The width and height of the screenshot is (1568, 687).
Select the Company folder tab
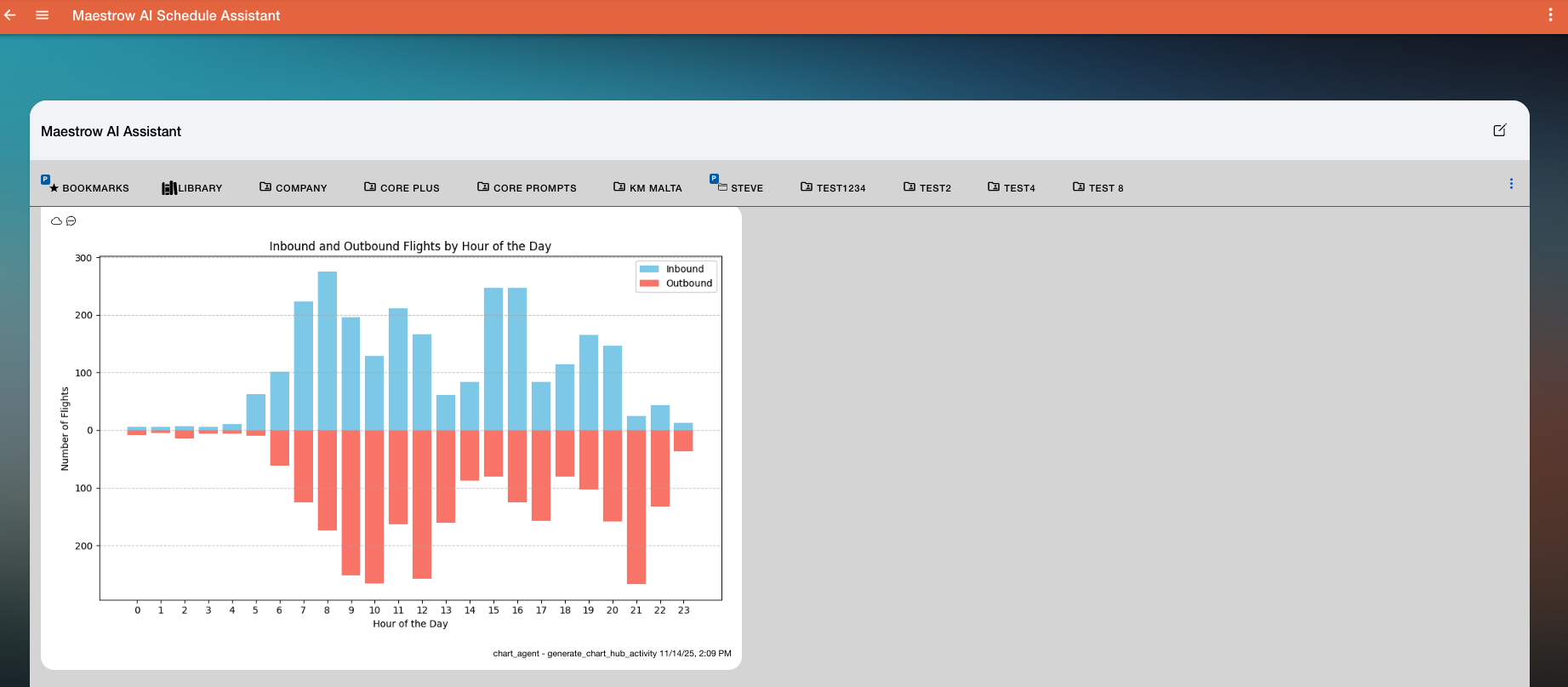(x=293, y=187)
